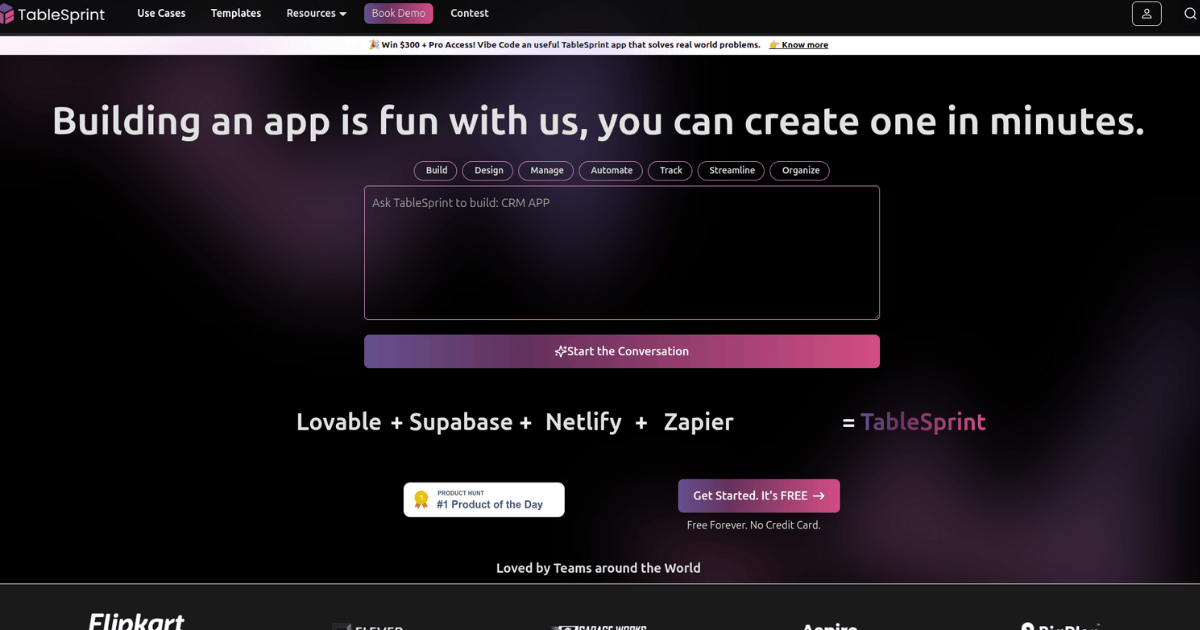Toggle the Automate tag chip
This screenshot has width=1200, height=630.
click(610, 170)
